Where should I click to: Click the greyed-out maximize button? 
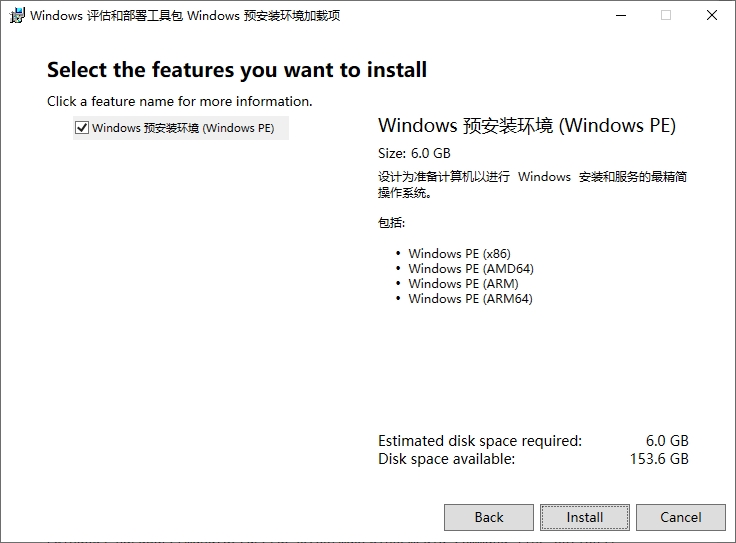(x=666, y=15)
